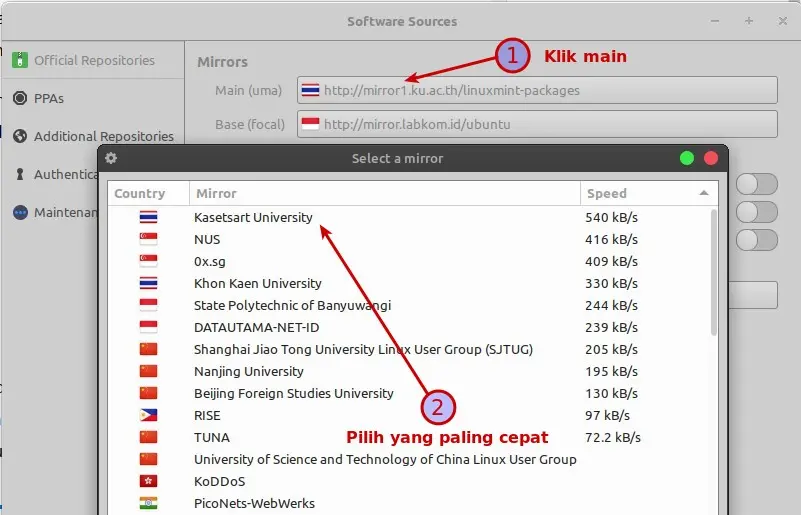Click 416 kB/s speed value
Image resolution: width=801 pixels, height=515 pixels.
611,239
